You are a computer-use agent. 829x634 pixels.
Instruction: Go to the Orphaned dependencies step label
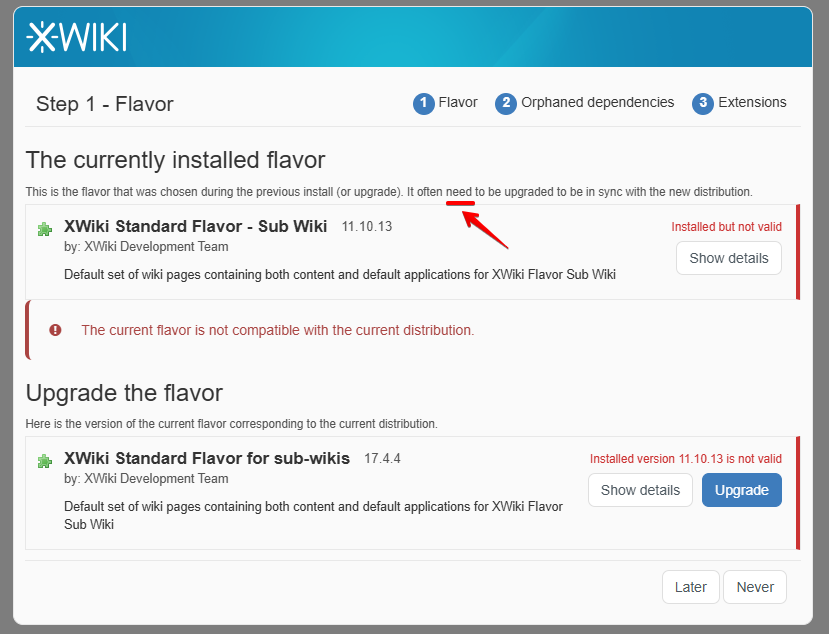click(x=597, y=102)
